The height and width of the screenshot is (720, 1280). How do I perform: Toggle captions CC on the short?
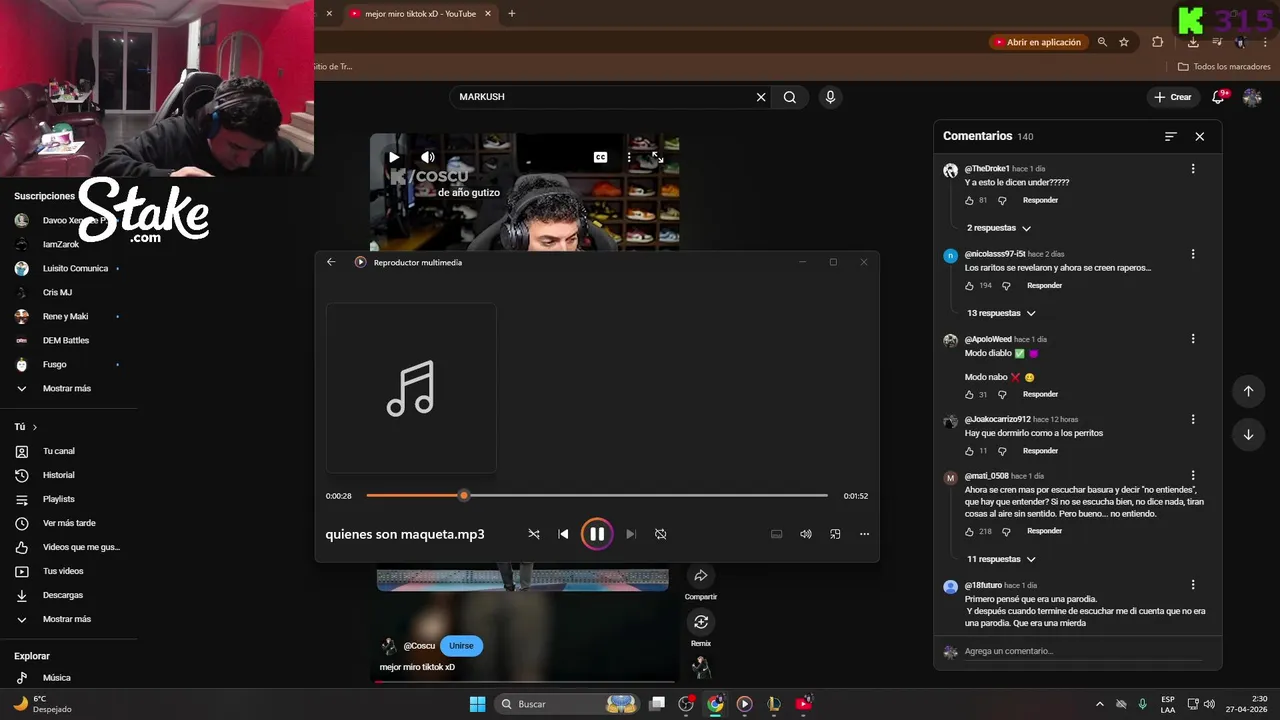pos(600,157)
